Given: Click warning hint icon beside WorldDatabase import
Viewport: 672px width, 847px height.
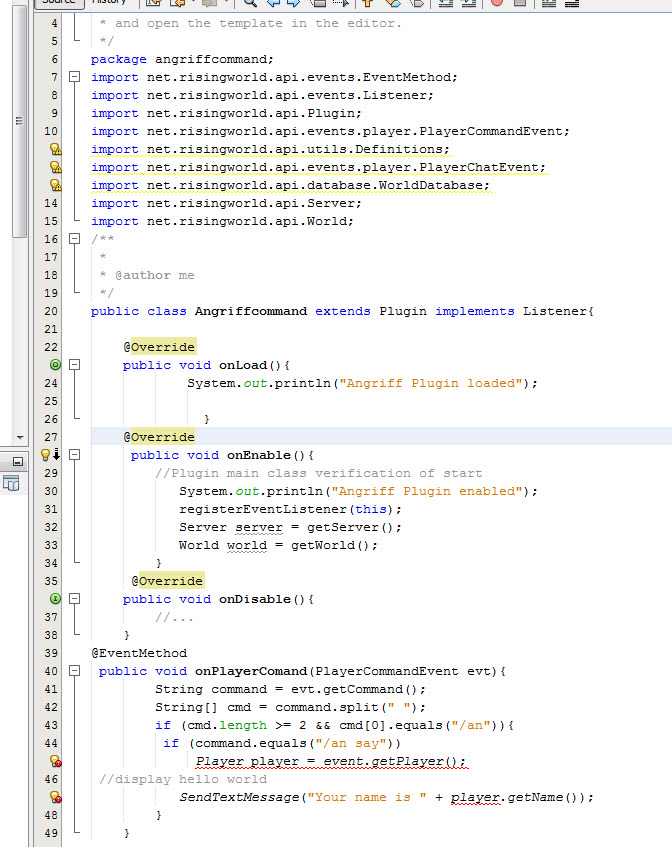Looking at the screenshot, I should [x=55, y=185].
